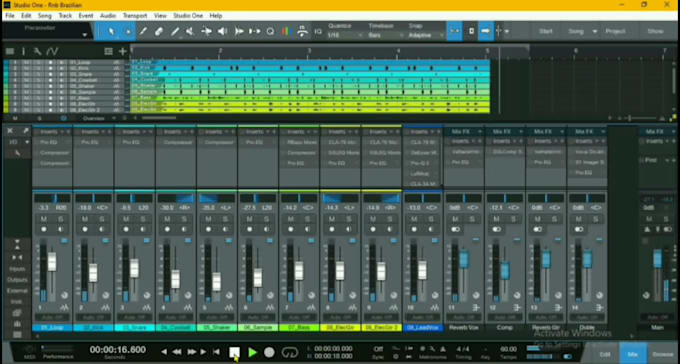Select the Arrow tool in toolbar
Screen dimensions: 680x364
(111, 31)
